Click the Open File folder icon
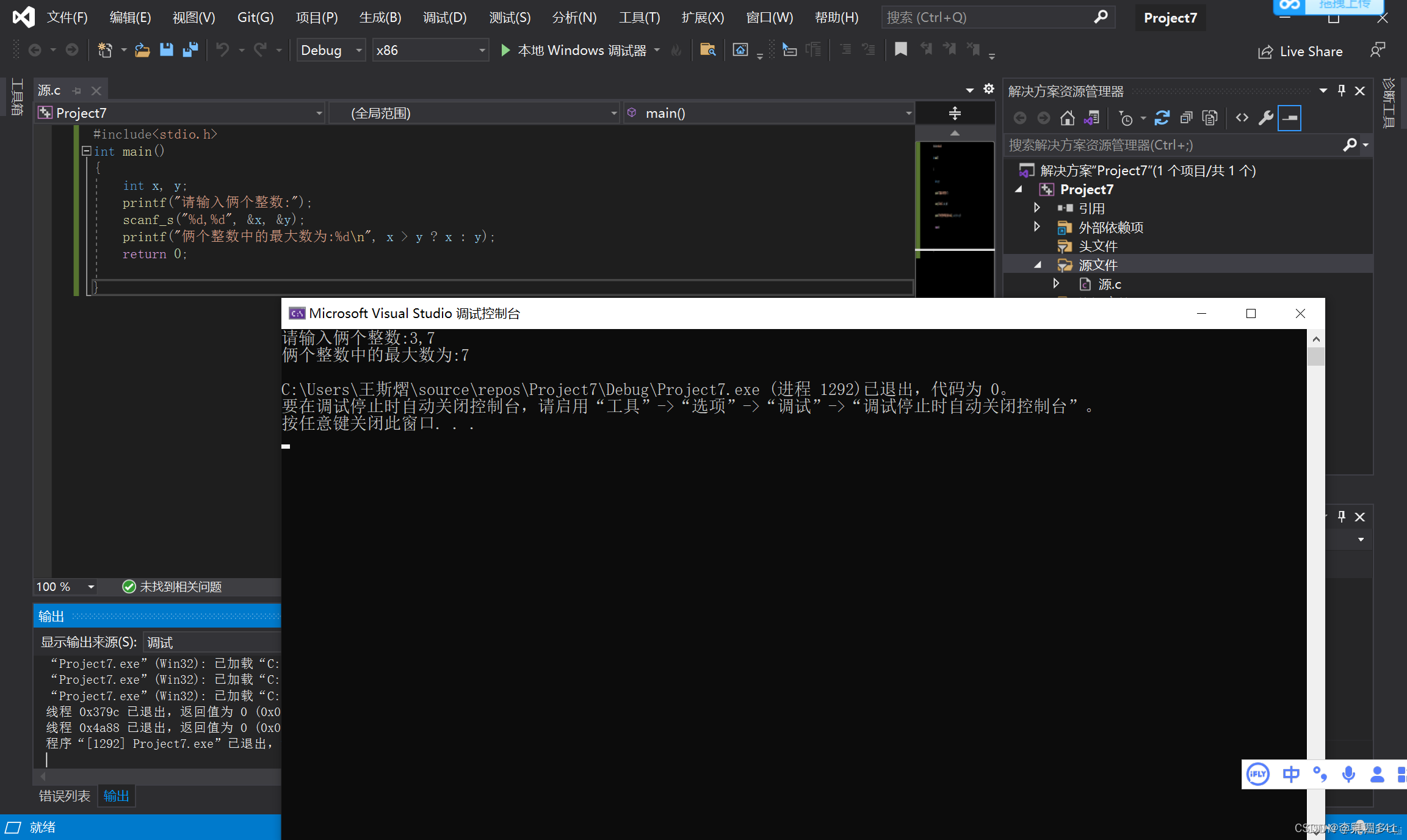The height and width of the screenshot is (840, 1407). click(x=142, y=50)
